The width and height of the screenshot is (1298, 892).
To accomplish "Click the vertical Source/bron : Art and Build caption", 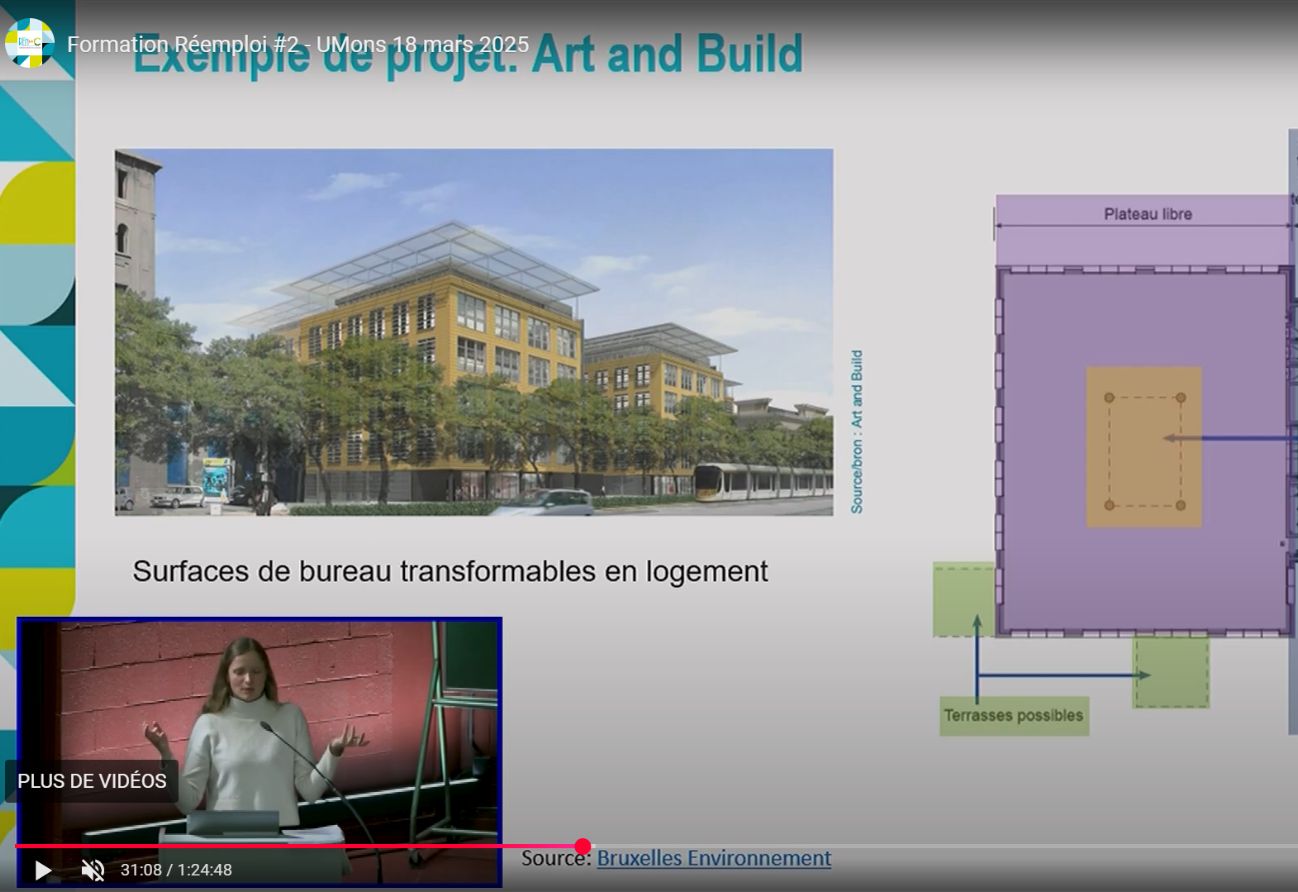I will (x=856, y=432).
